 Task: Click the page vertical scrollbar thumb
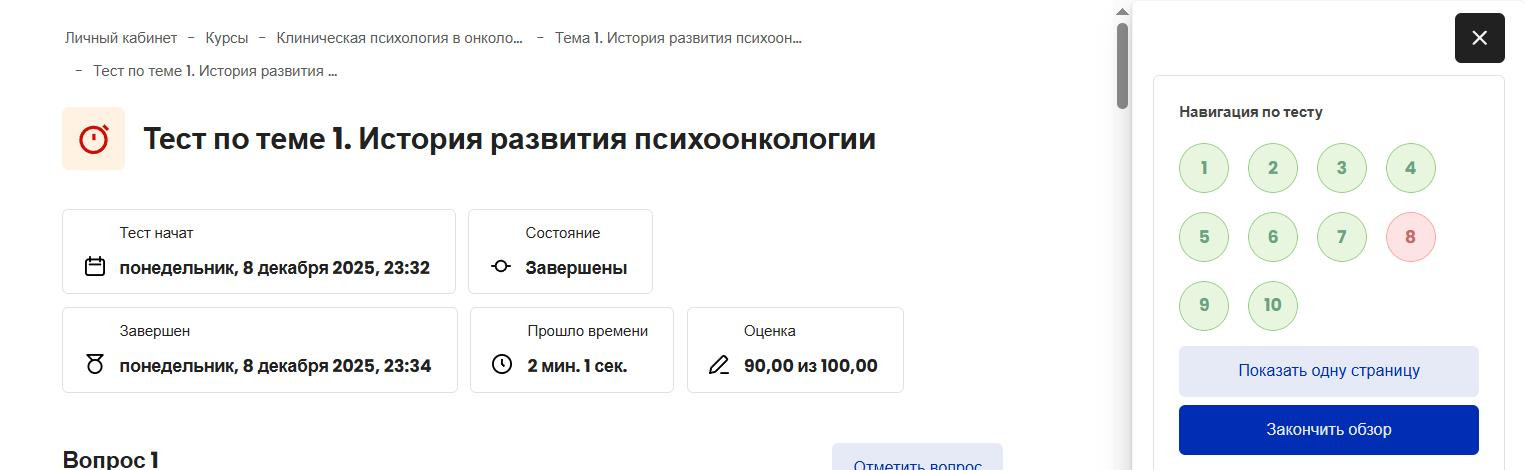(1122, 65)
